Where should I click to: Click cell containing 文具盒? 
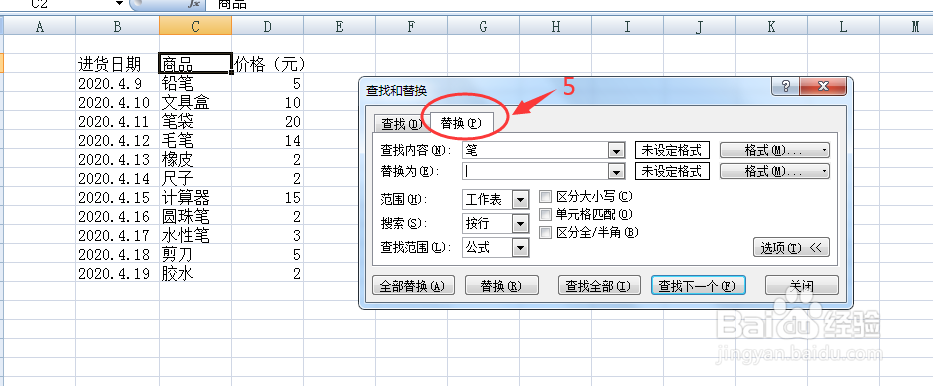195,102
